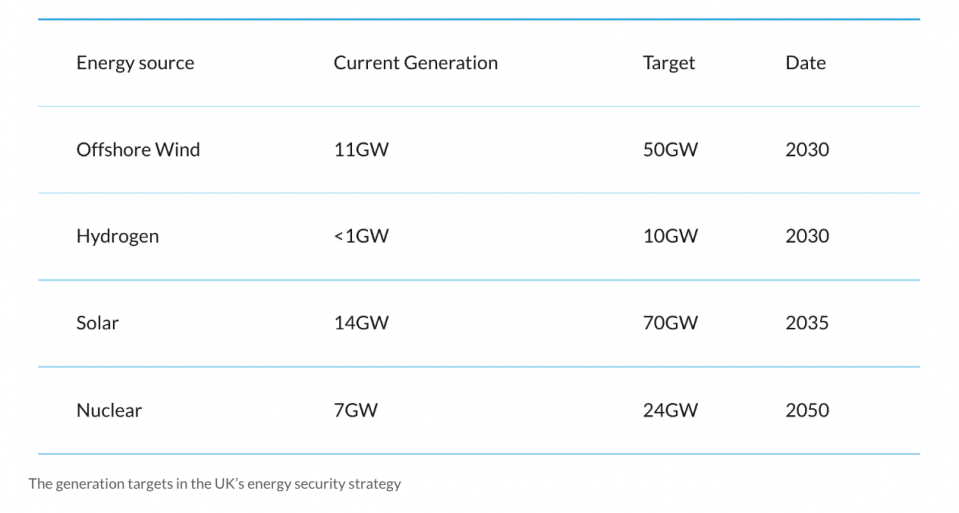Select the Solar row label
This screenshot has height=513, width=959.
97,323
